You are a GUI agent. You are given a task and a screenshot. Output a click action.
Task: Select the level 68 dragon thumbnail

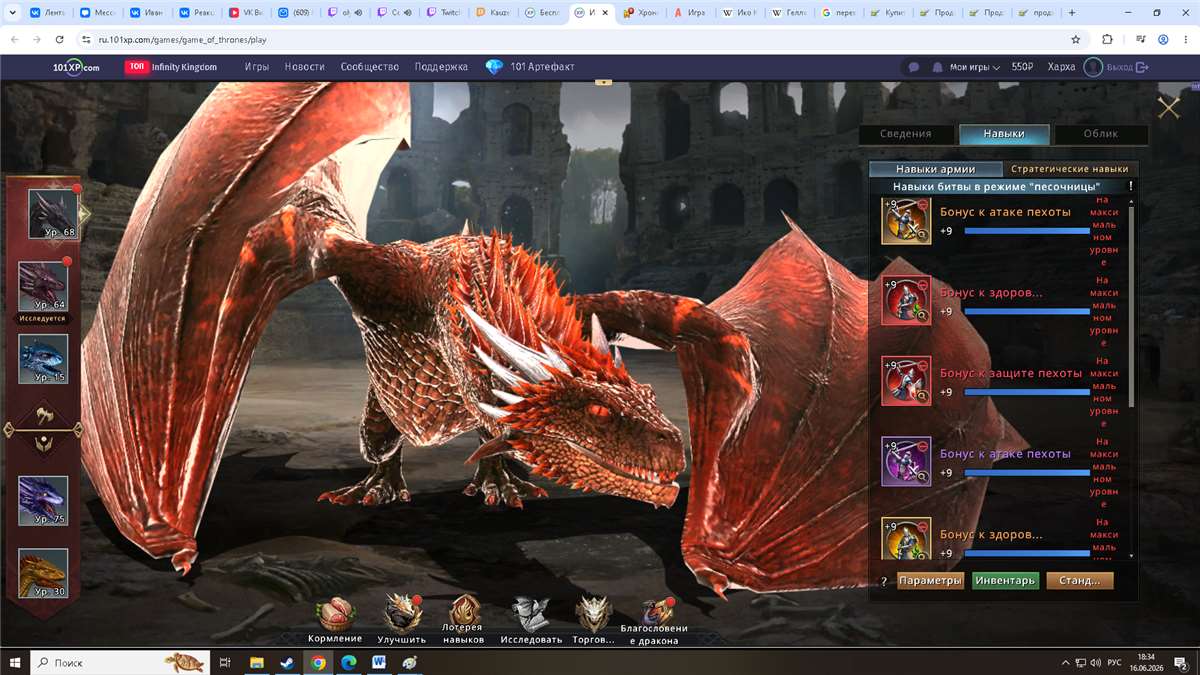(x=53, y=213)
